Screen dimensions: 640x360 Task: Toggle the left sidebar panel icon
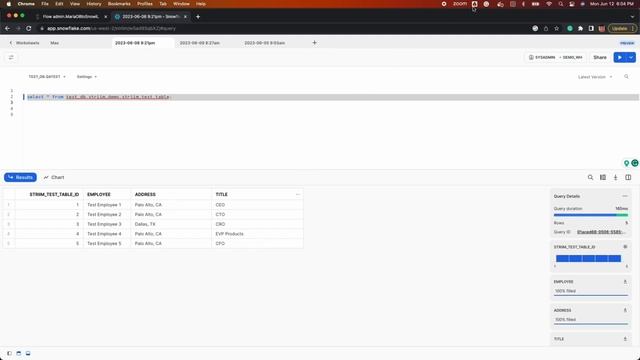(9, 353)
